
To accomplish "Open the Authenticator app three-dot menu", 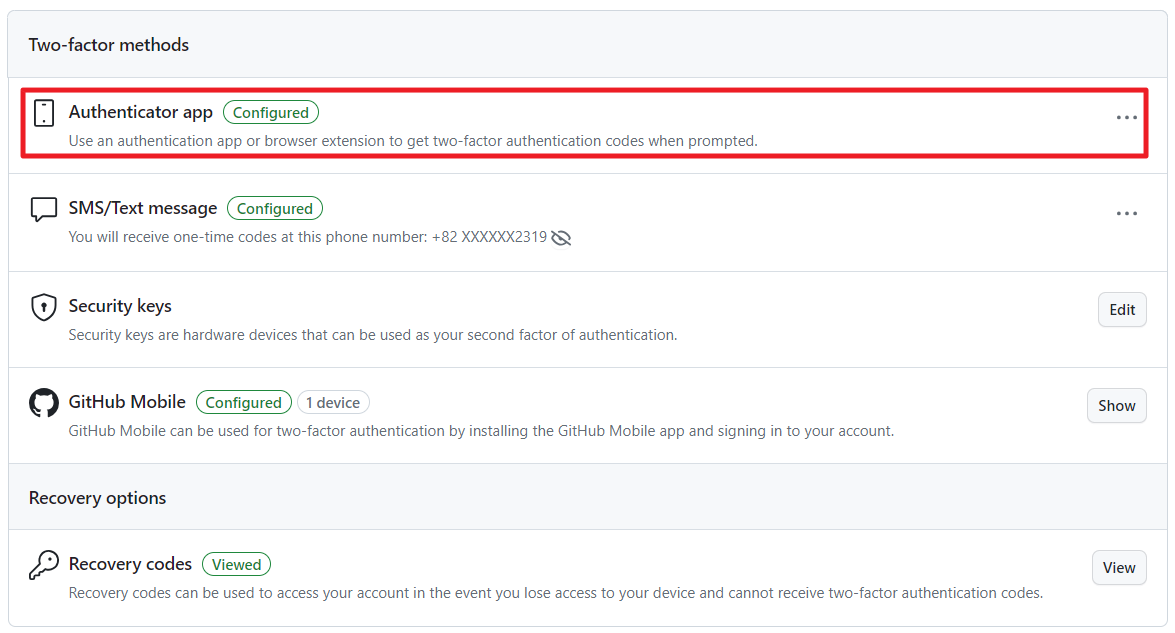I will pyautogui.click(x=1126, y=118).
